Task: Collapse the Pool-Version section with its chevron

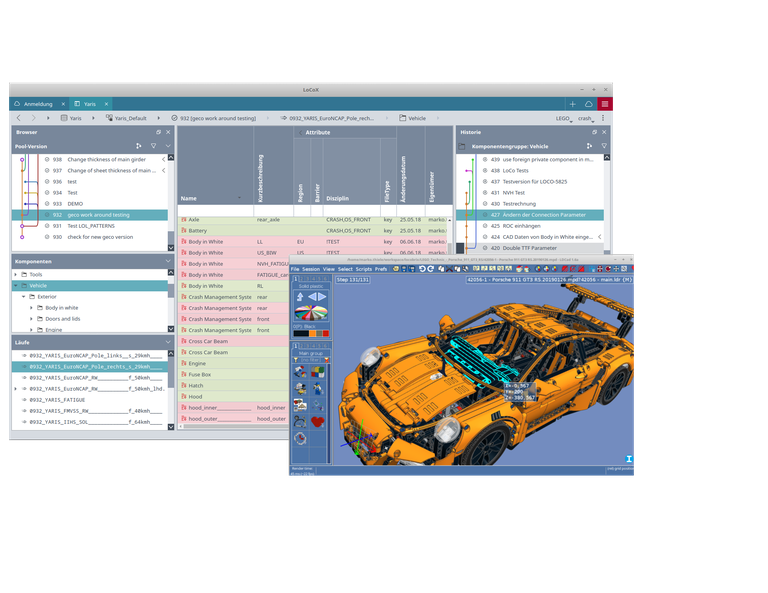Action: click(168, 146)
